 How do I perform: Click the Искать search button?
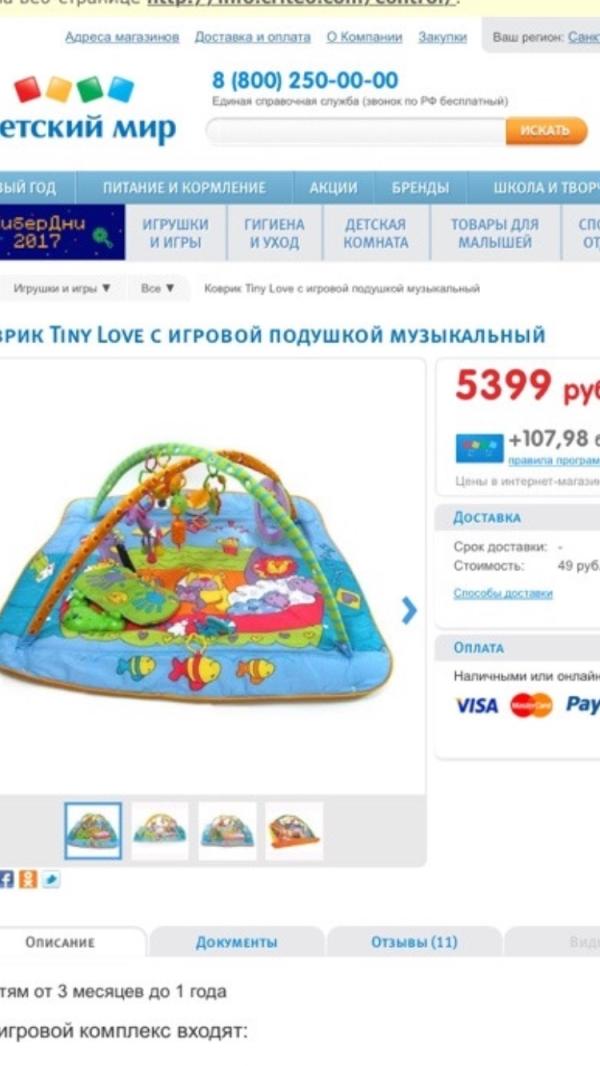coord(546,131)
